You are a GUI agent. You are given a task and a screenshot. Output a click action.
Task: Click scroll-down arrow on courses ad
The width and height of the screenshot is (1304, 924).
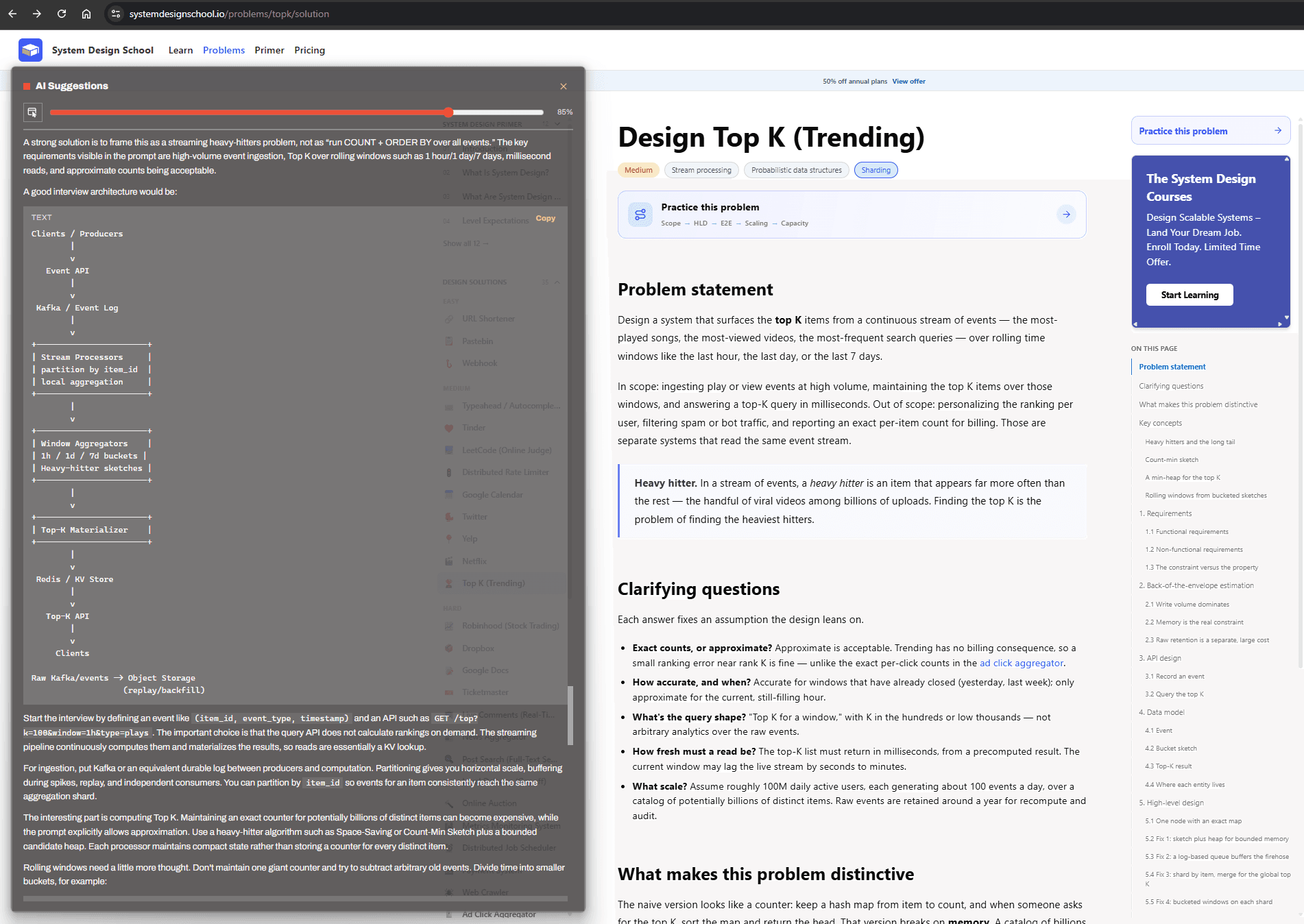[x=1286, y=318]
